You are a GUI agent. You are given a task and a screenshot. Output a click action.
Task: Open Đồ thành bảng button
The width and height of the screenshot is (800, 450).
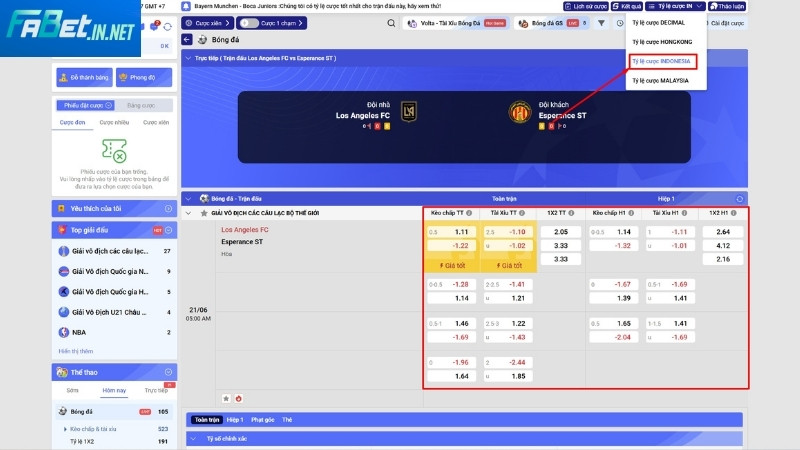[x=85, y=78]
